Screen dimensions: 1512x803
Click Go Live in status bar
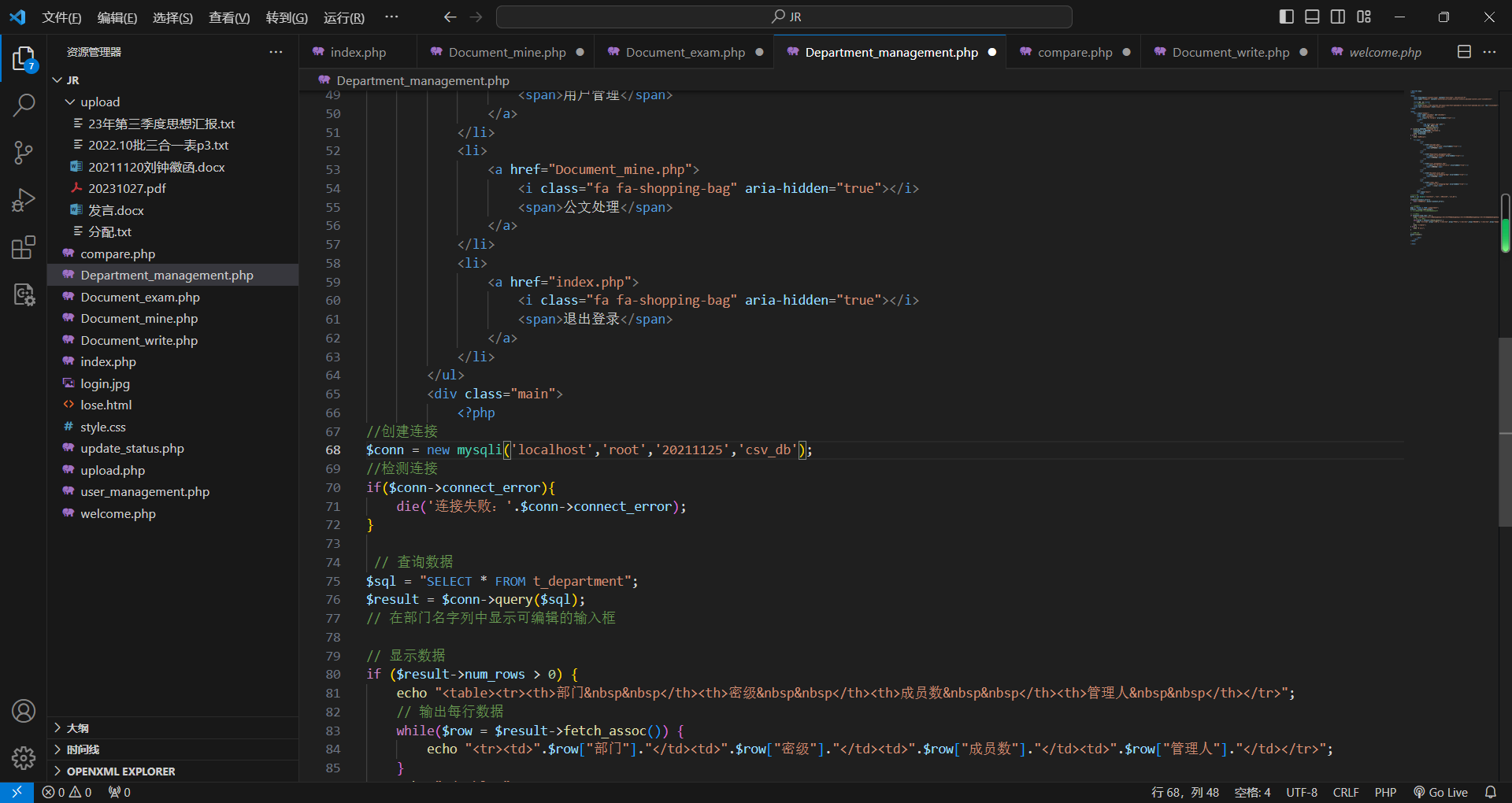(x=1440, y=792)
